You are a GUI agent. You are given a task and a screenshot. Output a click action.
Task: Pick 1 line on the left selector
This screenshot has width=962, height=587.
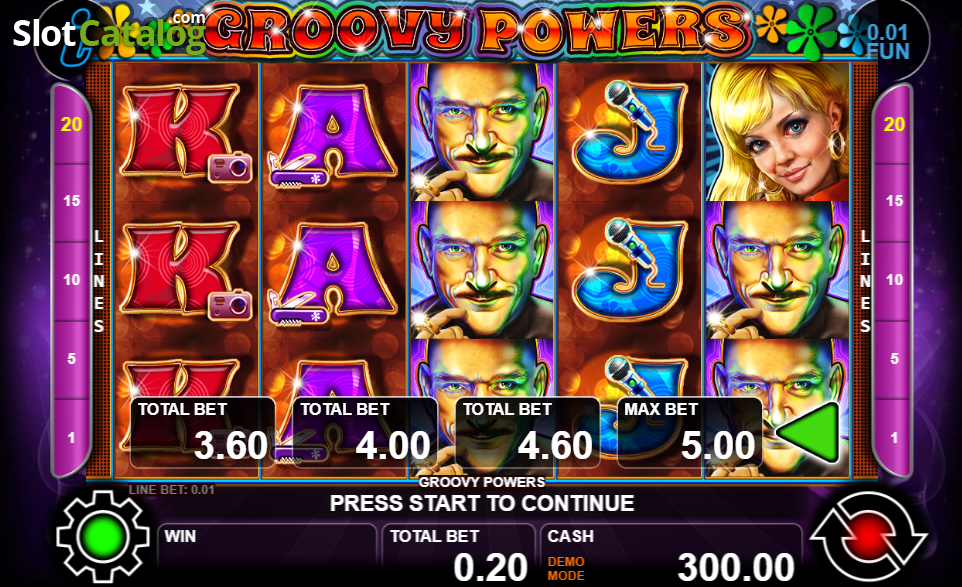[x=72, y=437]
